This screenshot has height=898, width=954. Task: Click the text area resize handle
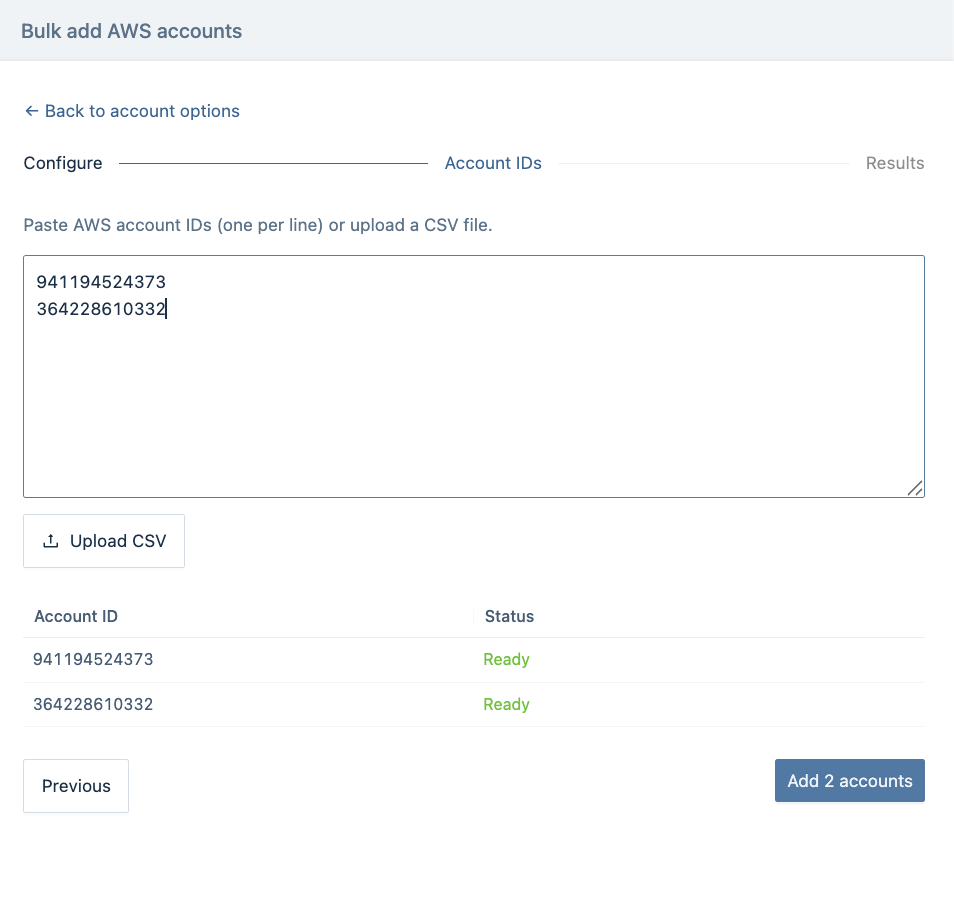pos(914,488)
